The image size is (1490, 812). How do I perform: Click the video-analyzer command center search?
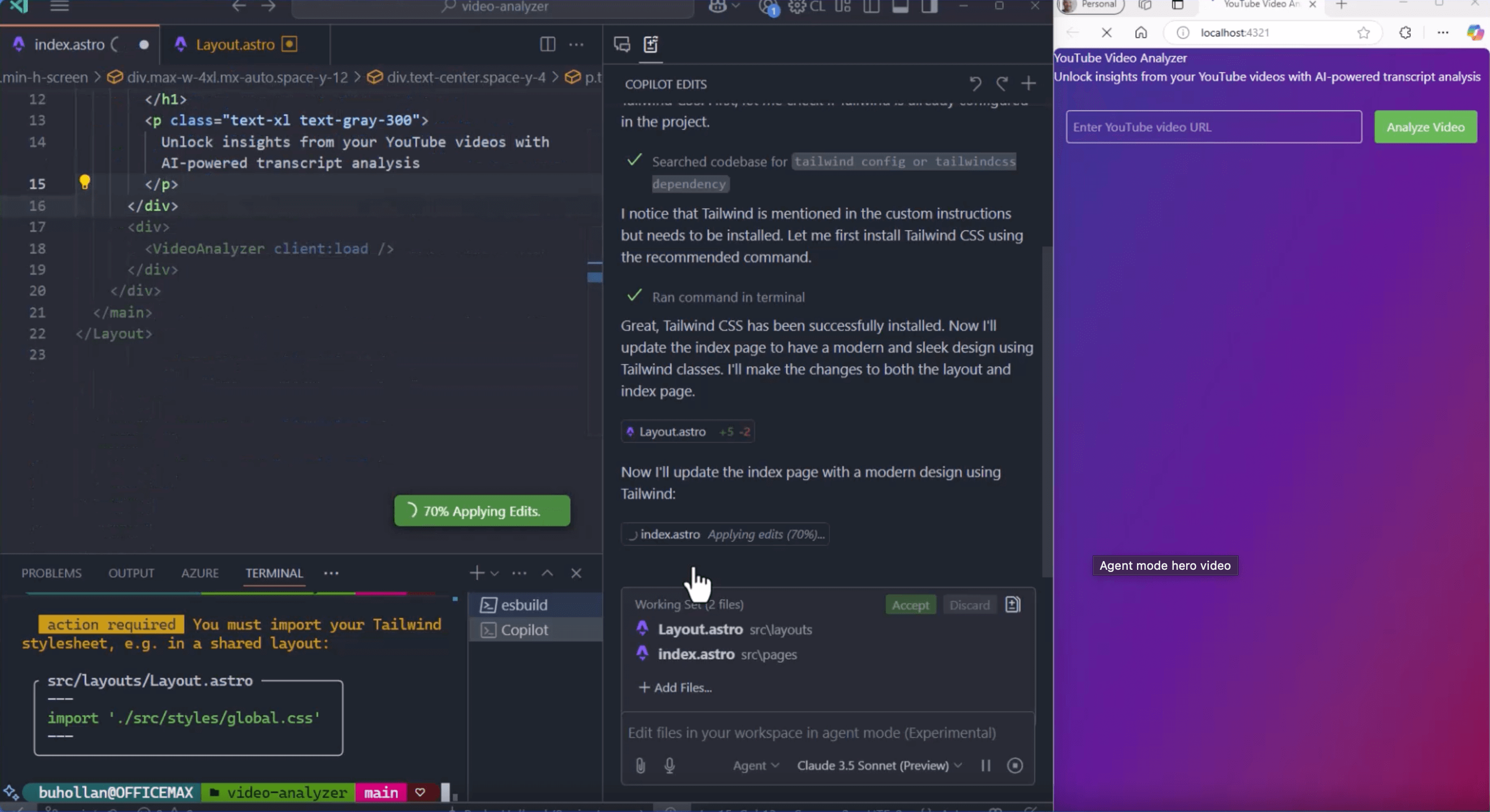(x=493, y=7)
